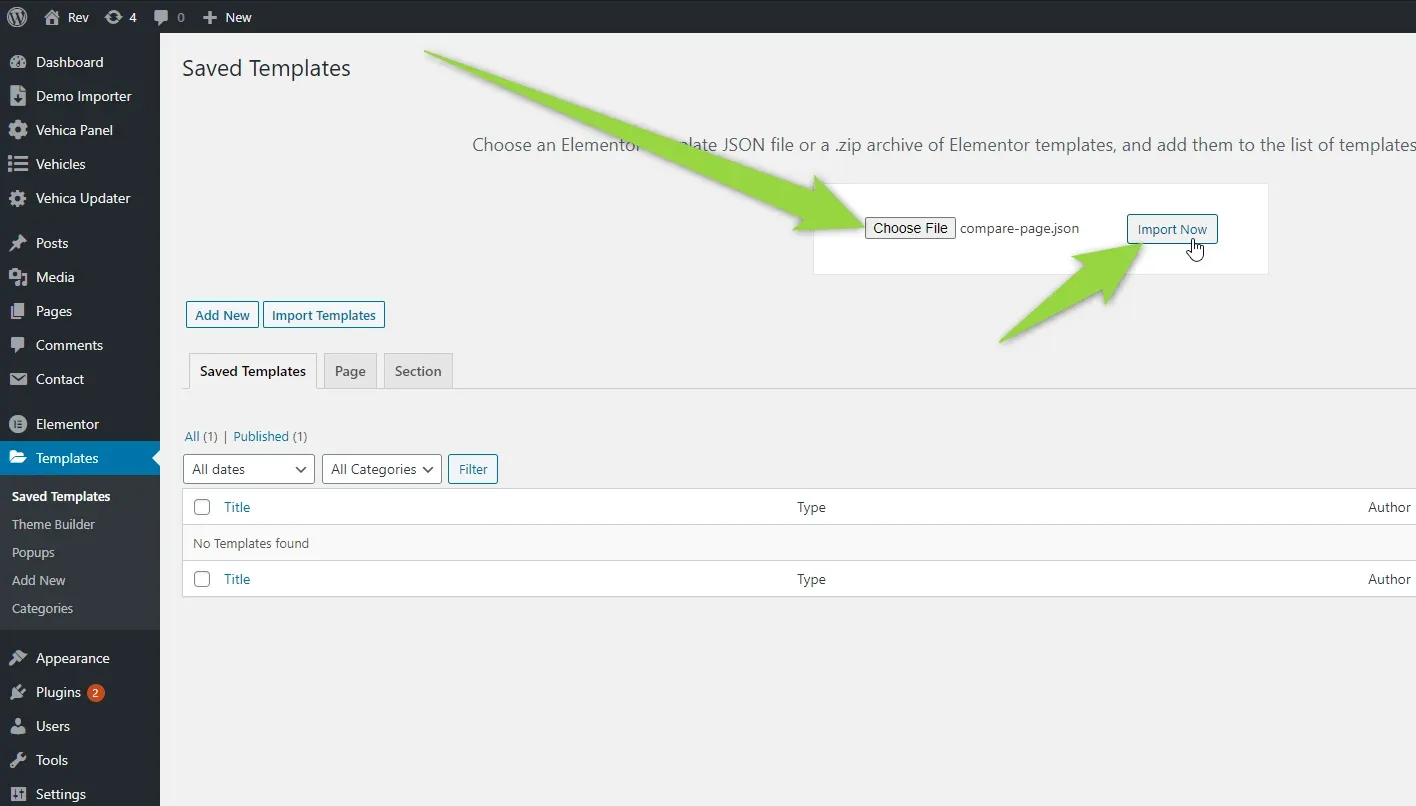Screen dimensions: 1416x806
Task: Switch to the Section tab
Action: [418, 371]
